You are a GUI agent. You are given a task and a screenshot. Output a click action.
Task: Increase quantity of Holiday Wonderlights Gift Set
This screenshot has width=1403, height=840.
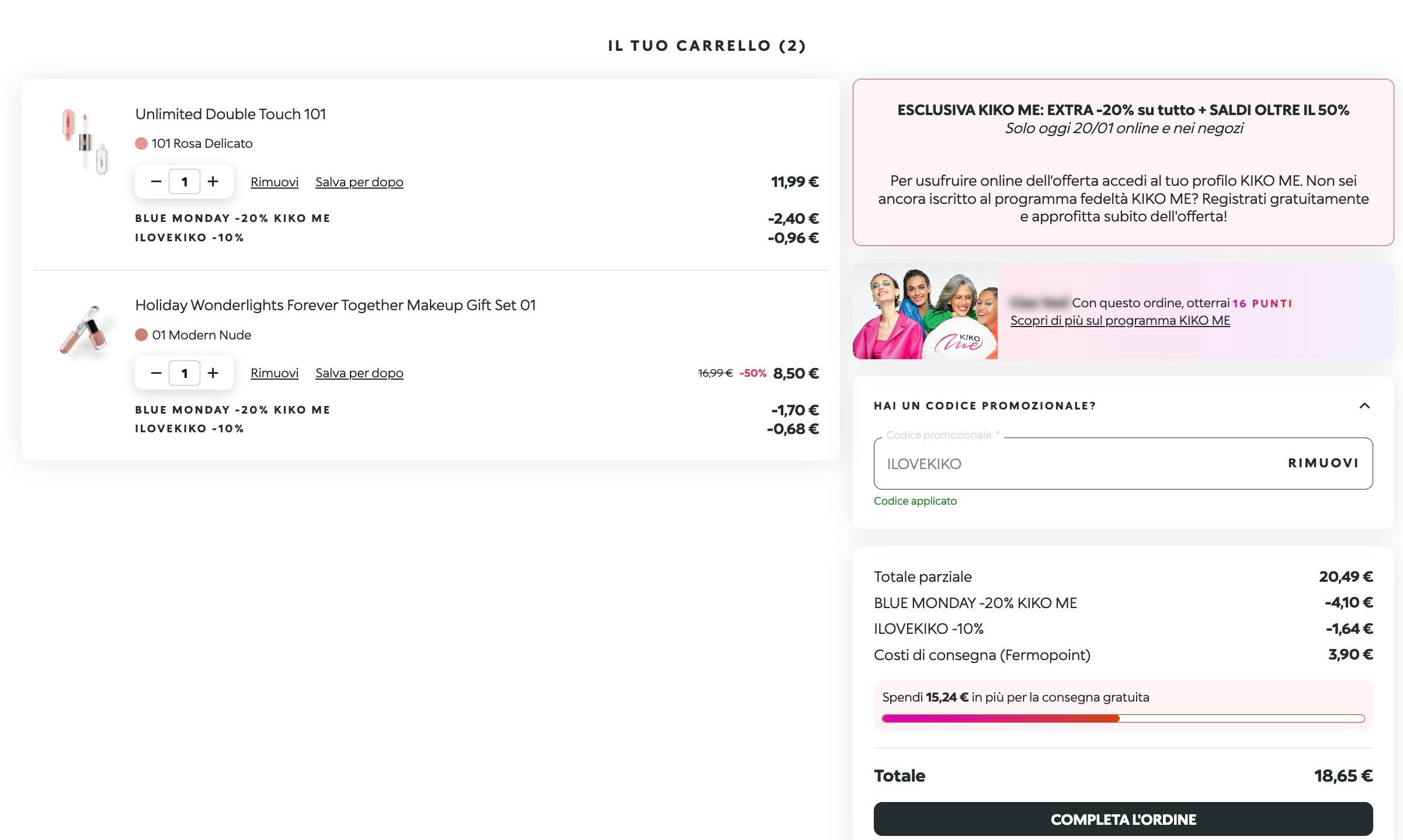pyautogui.click(x=213, y=373)
